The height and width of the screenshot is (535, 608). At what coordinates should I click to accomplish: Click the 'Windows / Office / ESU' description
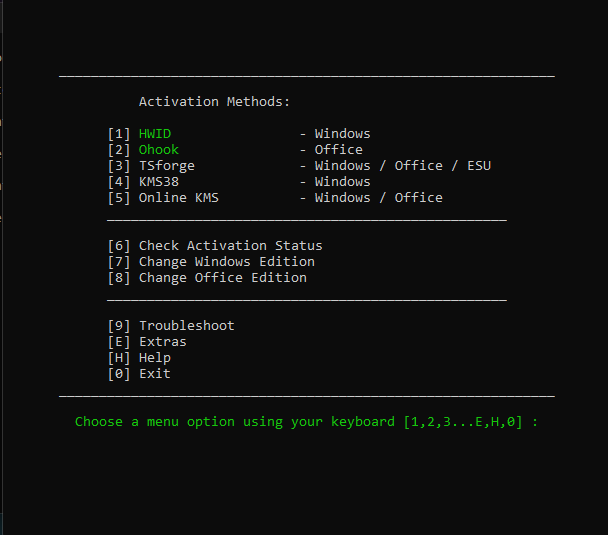pos(402,166)
